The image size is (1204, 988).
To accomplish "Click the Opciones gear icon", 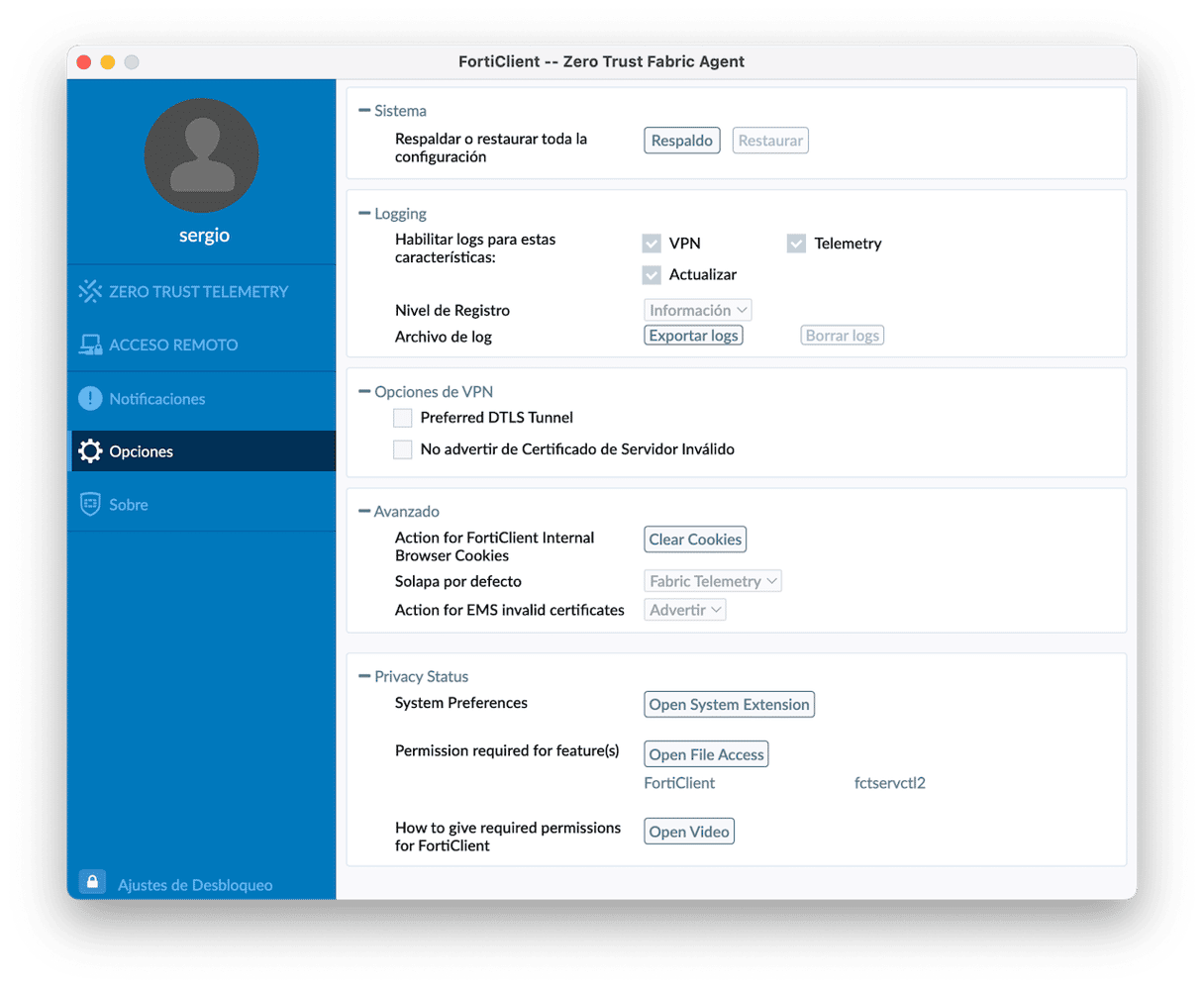I will coord(90,451).
